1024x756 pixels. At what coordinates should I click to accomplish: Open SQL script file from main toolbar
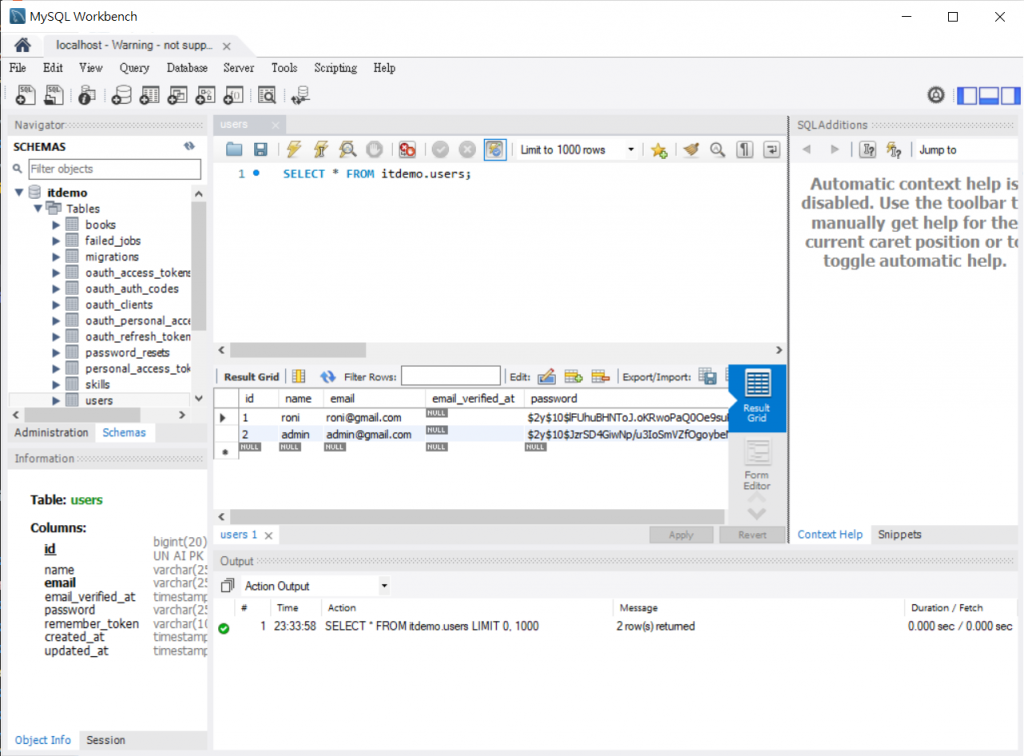tap(54, 95)
